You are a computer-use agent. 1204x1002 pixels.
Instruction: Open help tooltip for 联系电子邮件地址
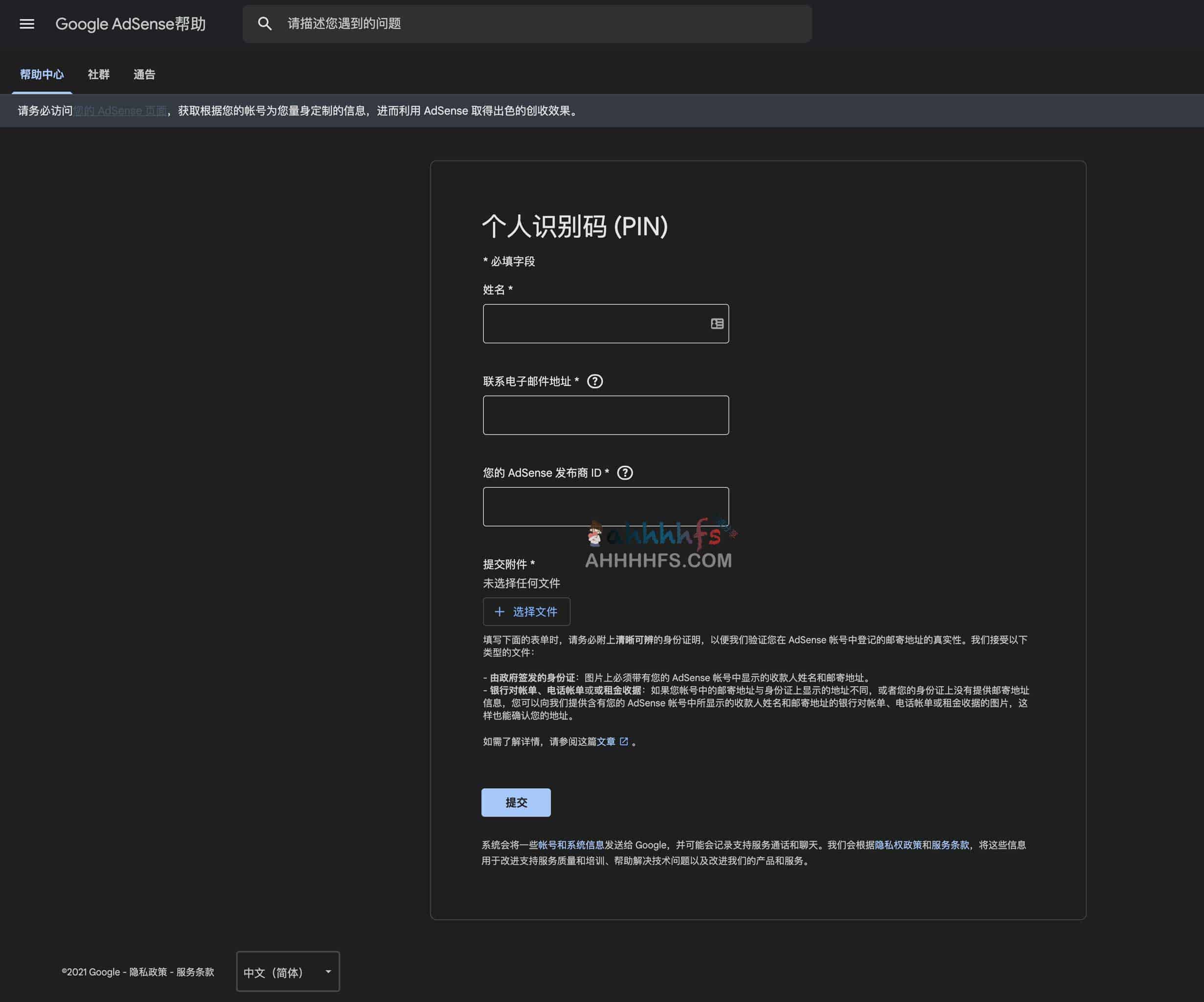coord(595,381)
